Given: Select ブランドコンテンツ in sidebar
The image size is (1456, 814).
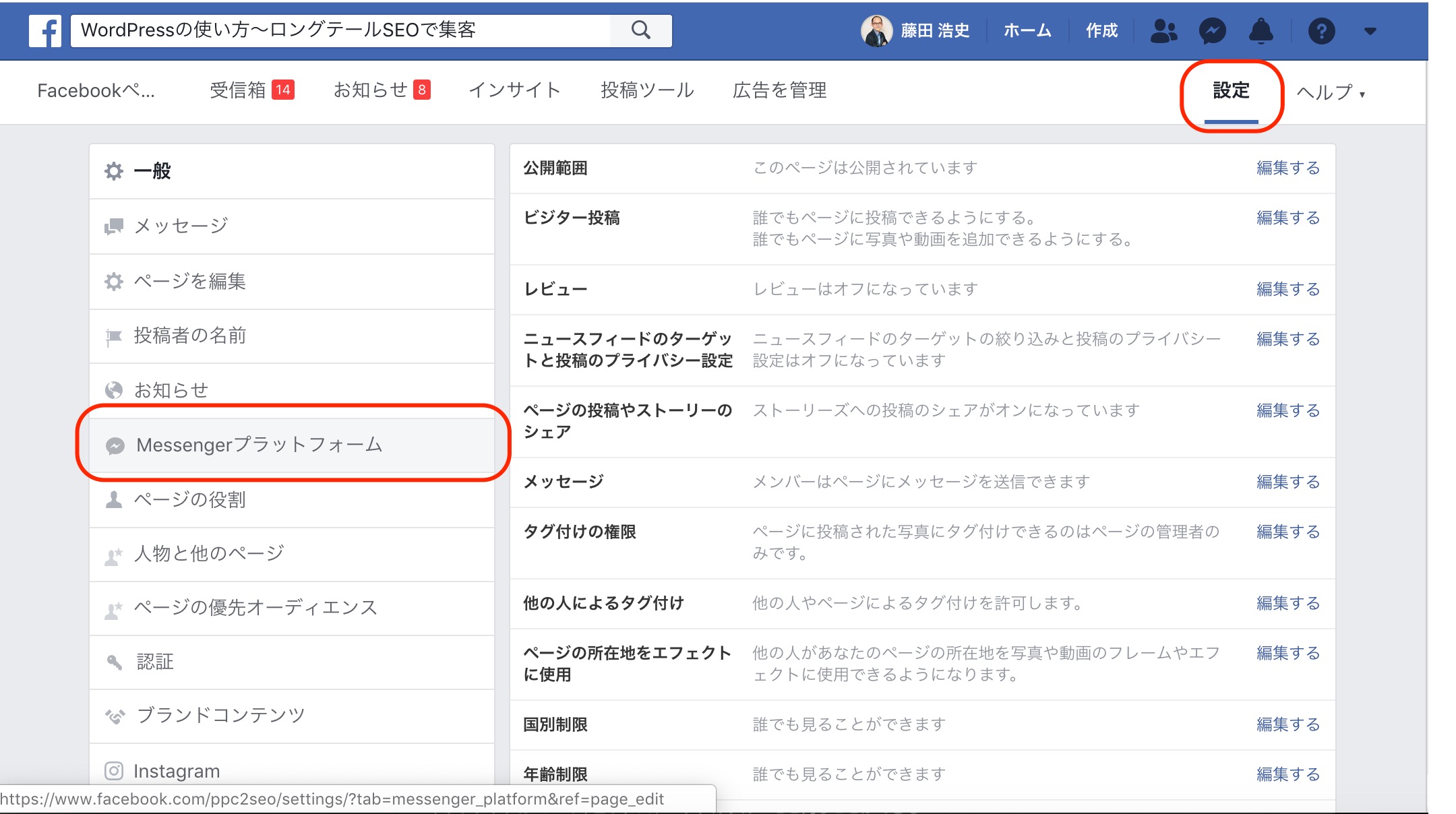Looking at the screenshot, I should 292,716.
